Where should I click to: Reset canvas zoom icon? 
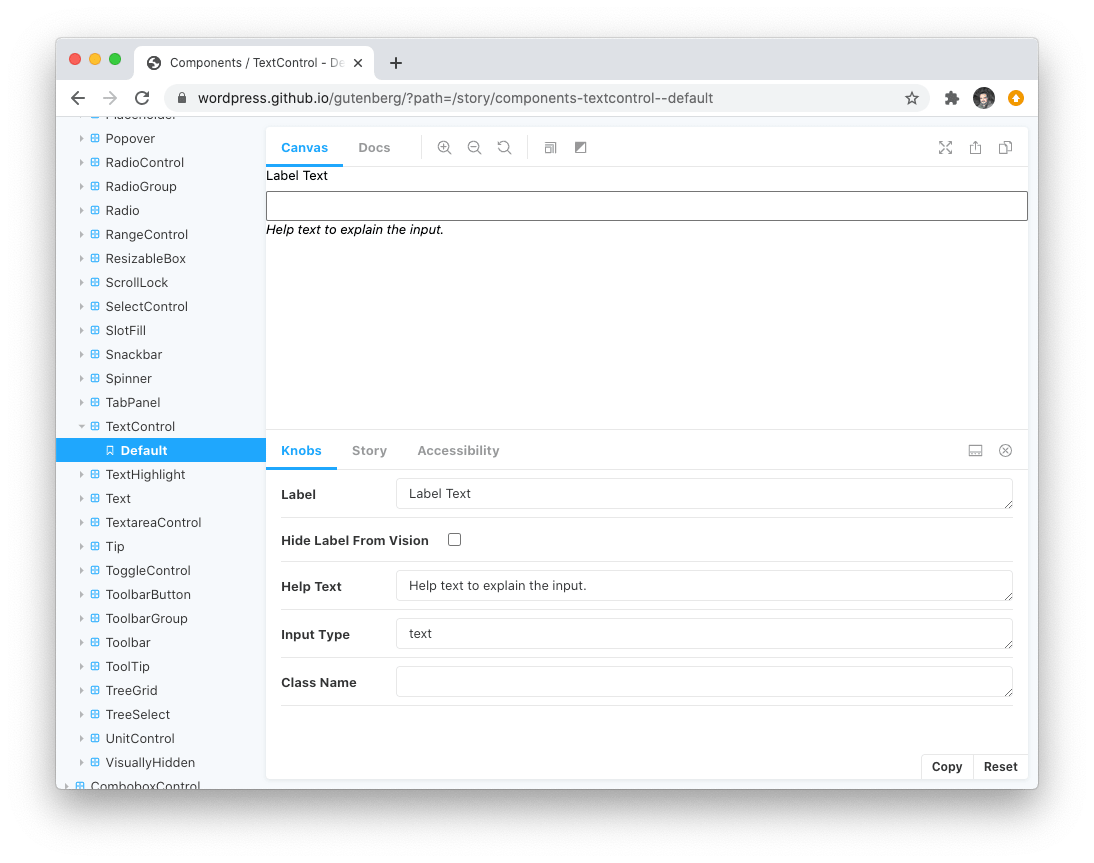tap(504, 147)
